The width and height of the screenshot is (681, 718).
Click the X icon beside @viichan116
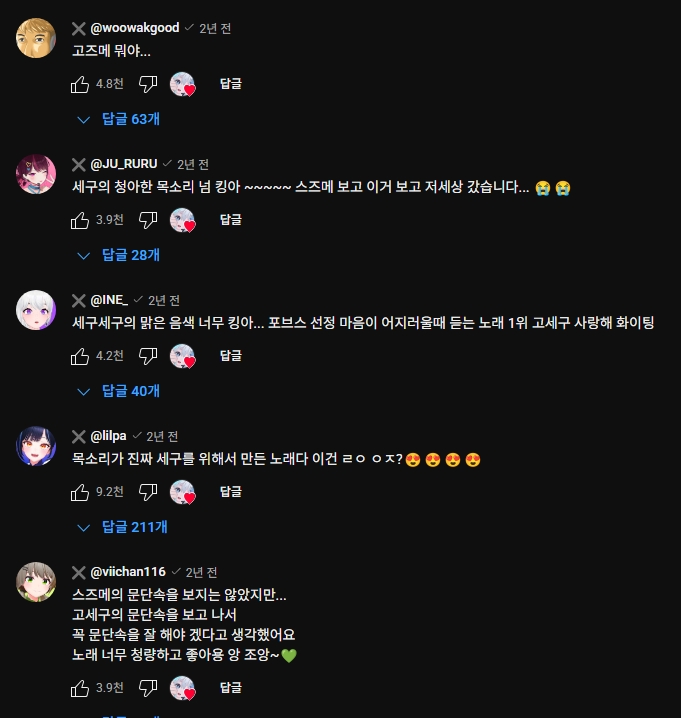pyautogui.click(x=79, y=572)
